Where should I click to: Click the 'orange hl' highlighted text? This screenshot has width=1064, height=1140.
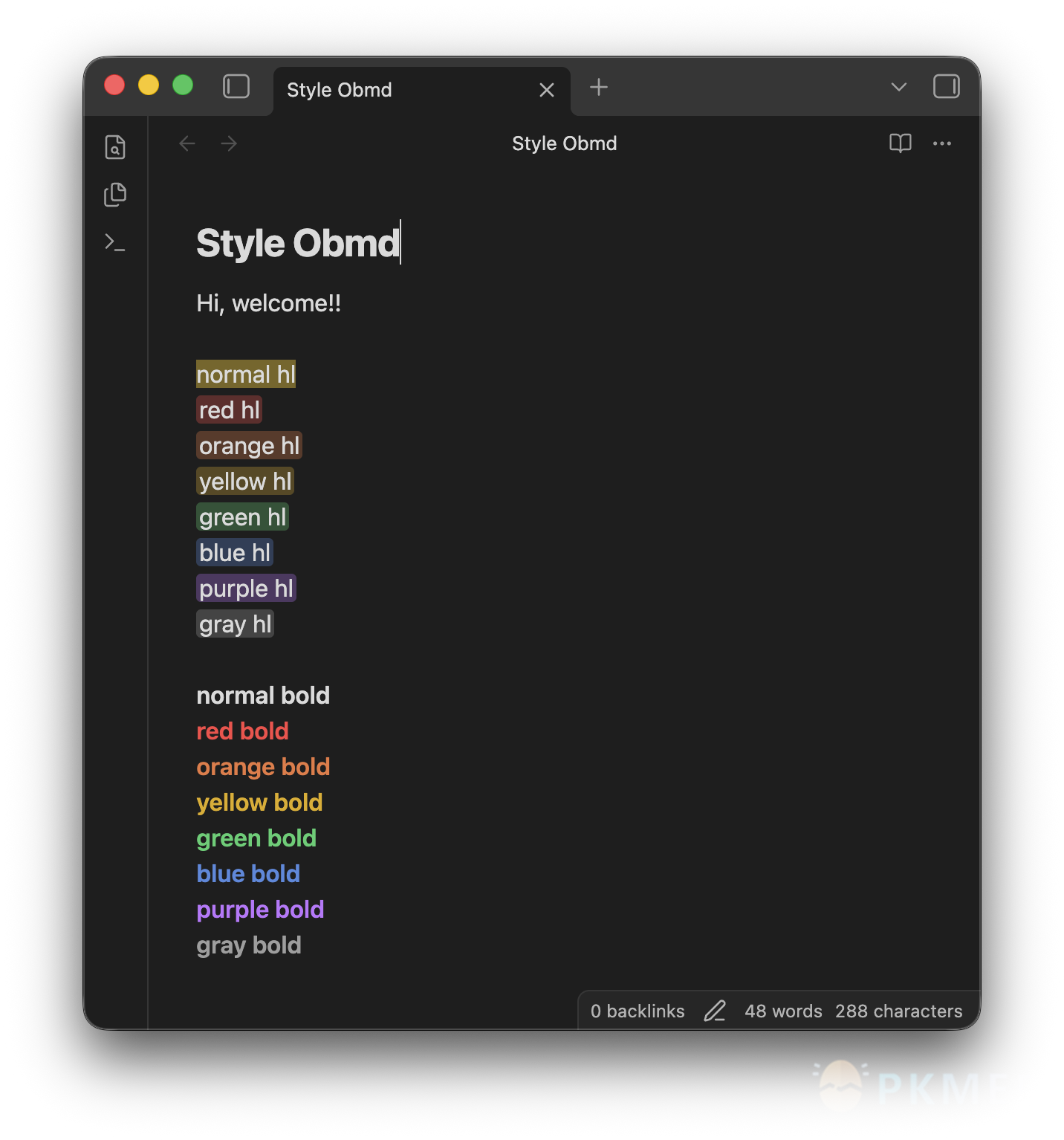point(249,445)
